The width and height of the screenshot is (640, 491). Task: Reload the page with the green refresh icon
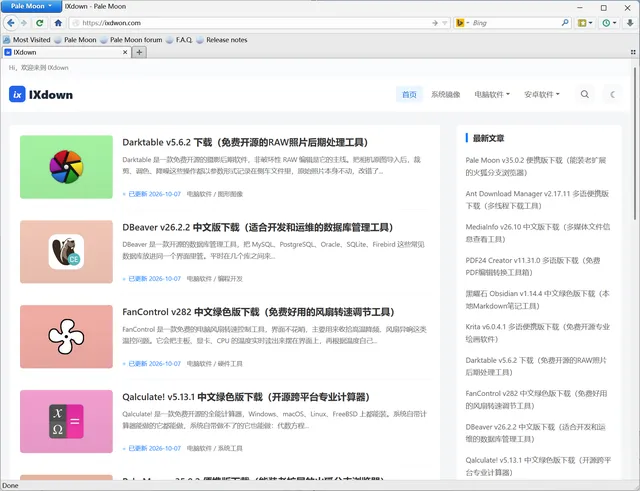pos(40,23)
